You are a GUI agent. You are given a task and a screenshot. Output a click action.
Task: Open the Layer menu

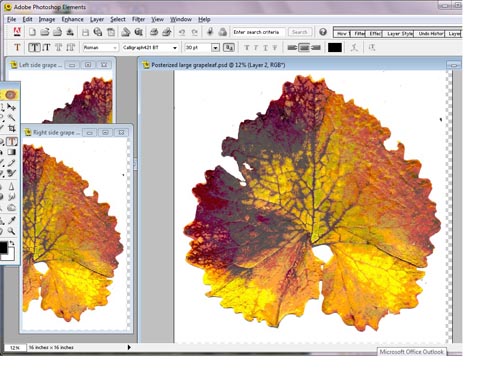97,19
